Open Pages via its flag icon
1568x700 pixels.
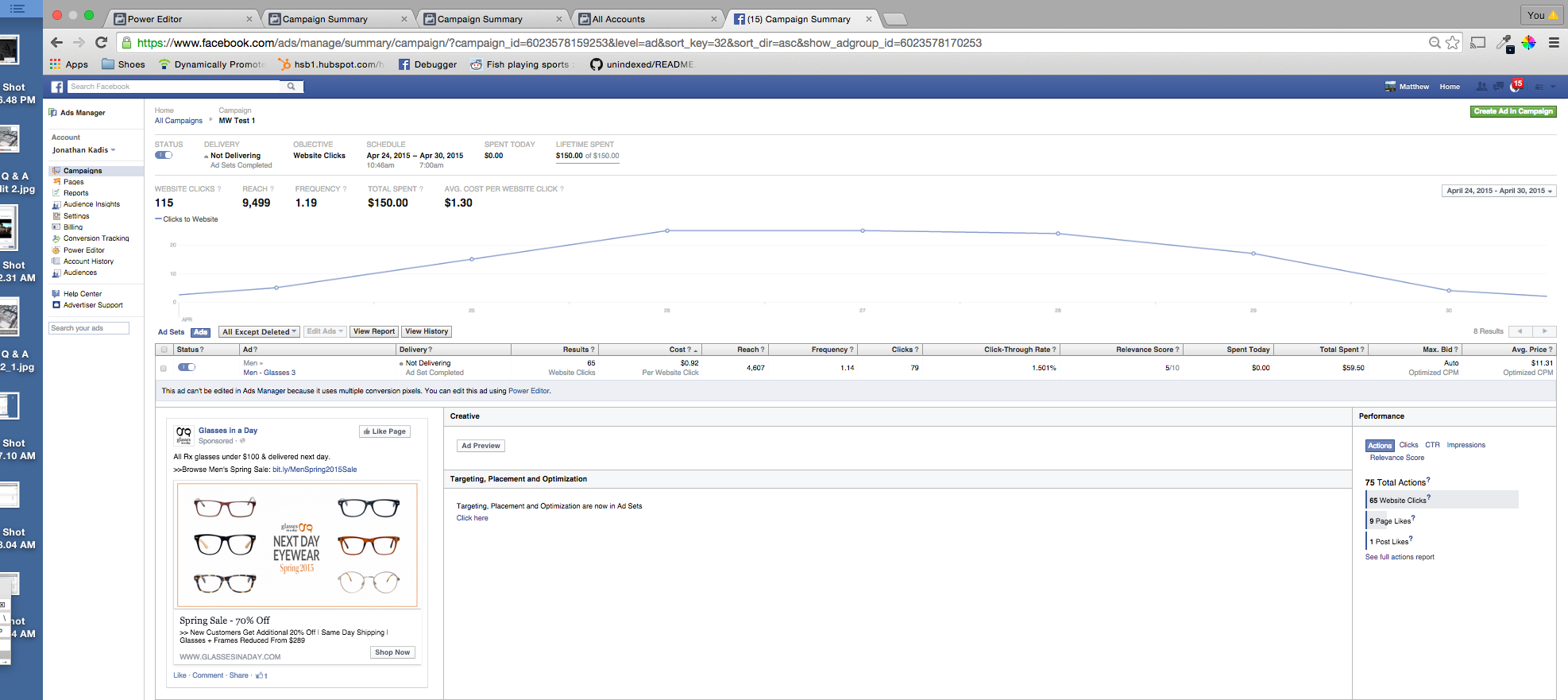coord(56,182)
